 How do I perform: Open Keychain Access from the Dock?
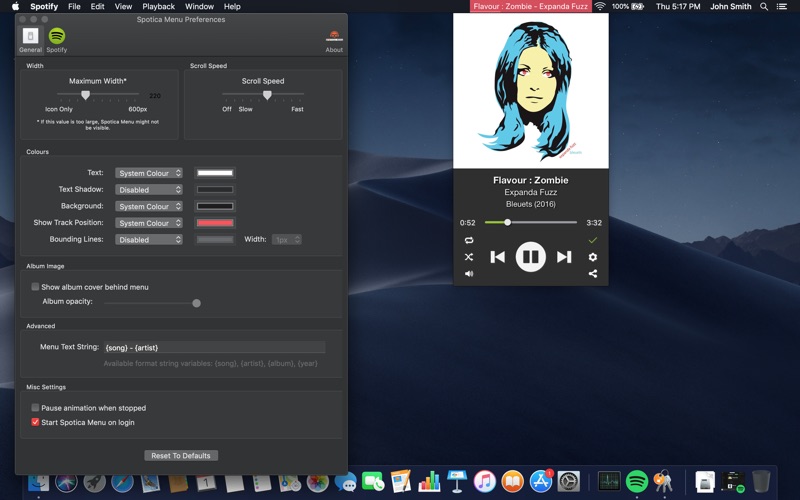tap(663, 481)
